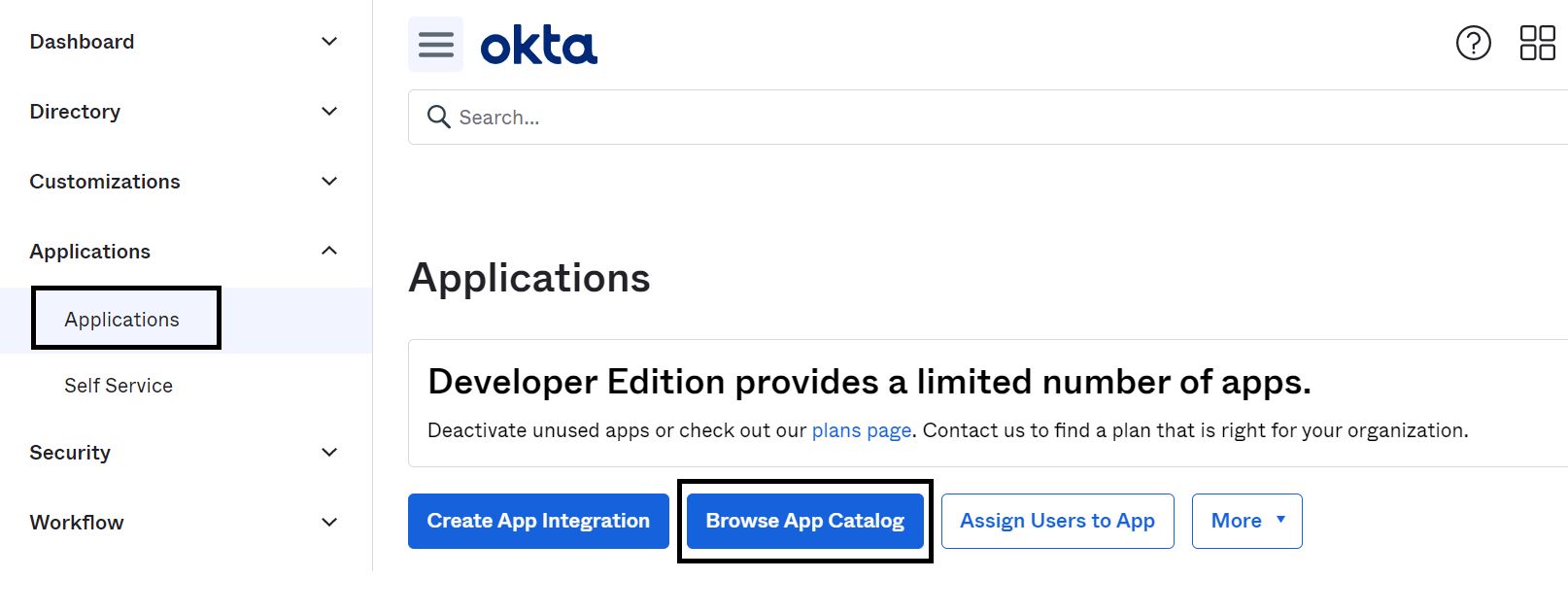Open the Applications sub-item in the sidebar

122,320
